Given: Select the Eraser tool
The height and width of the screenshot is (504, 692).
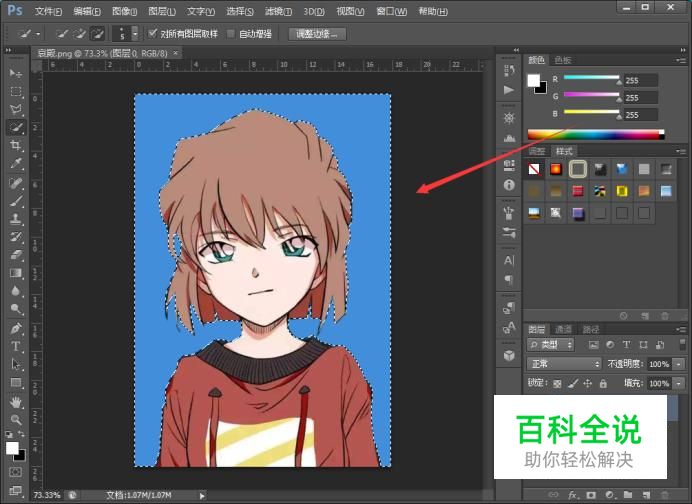Looking at the screenshot, I should click(16, 255).
